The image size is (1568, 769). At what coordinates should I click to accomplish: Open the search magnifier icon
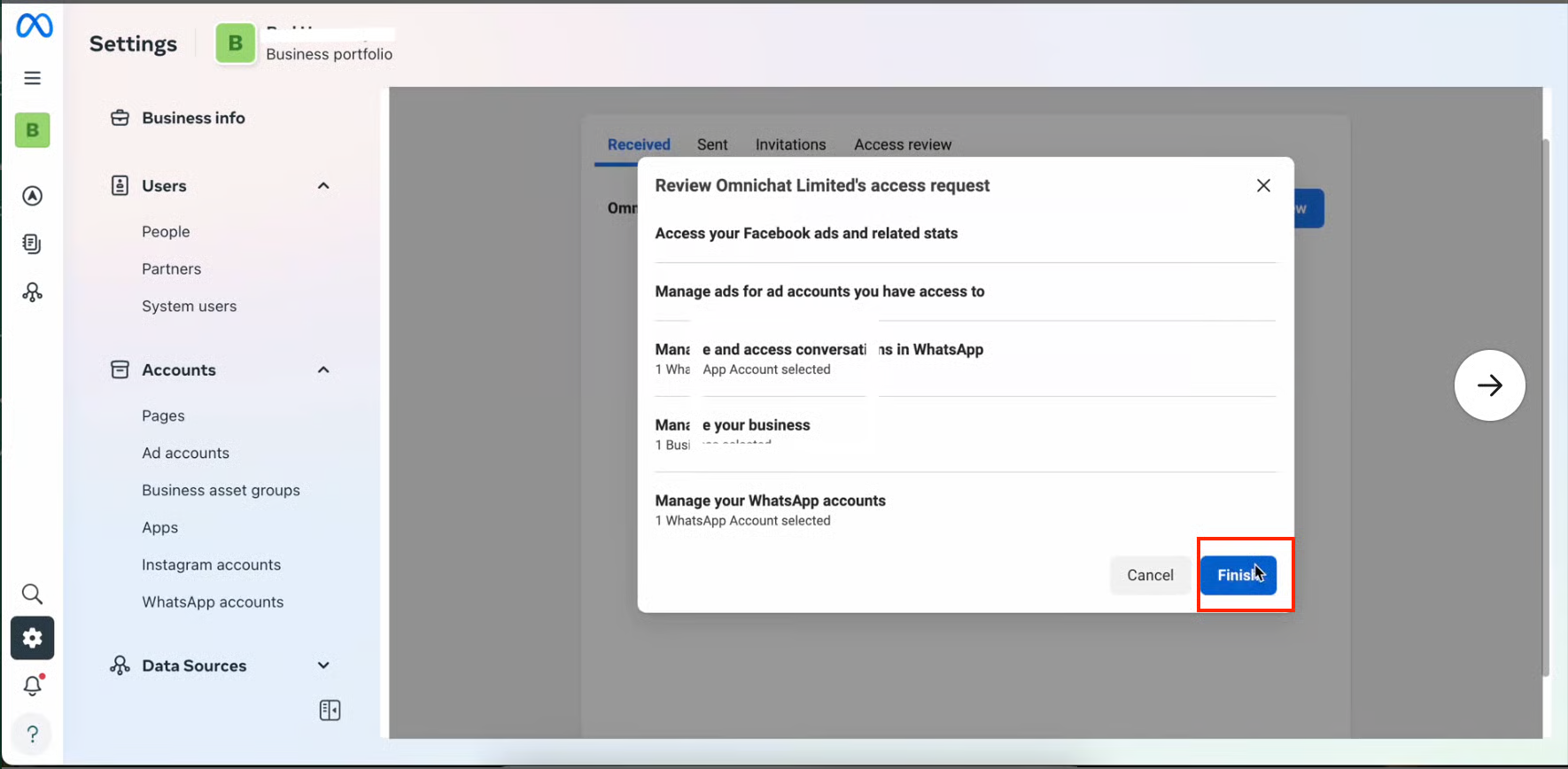point(32,594)
